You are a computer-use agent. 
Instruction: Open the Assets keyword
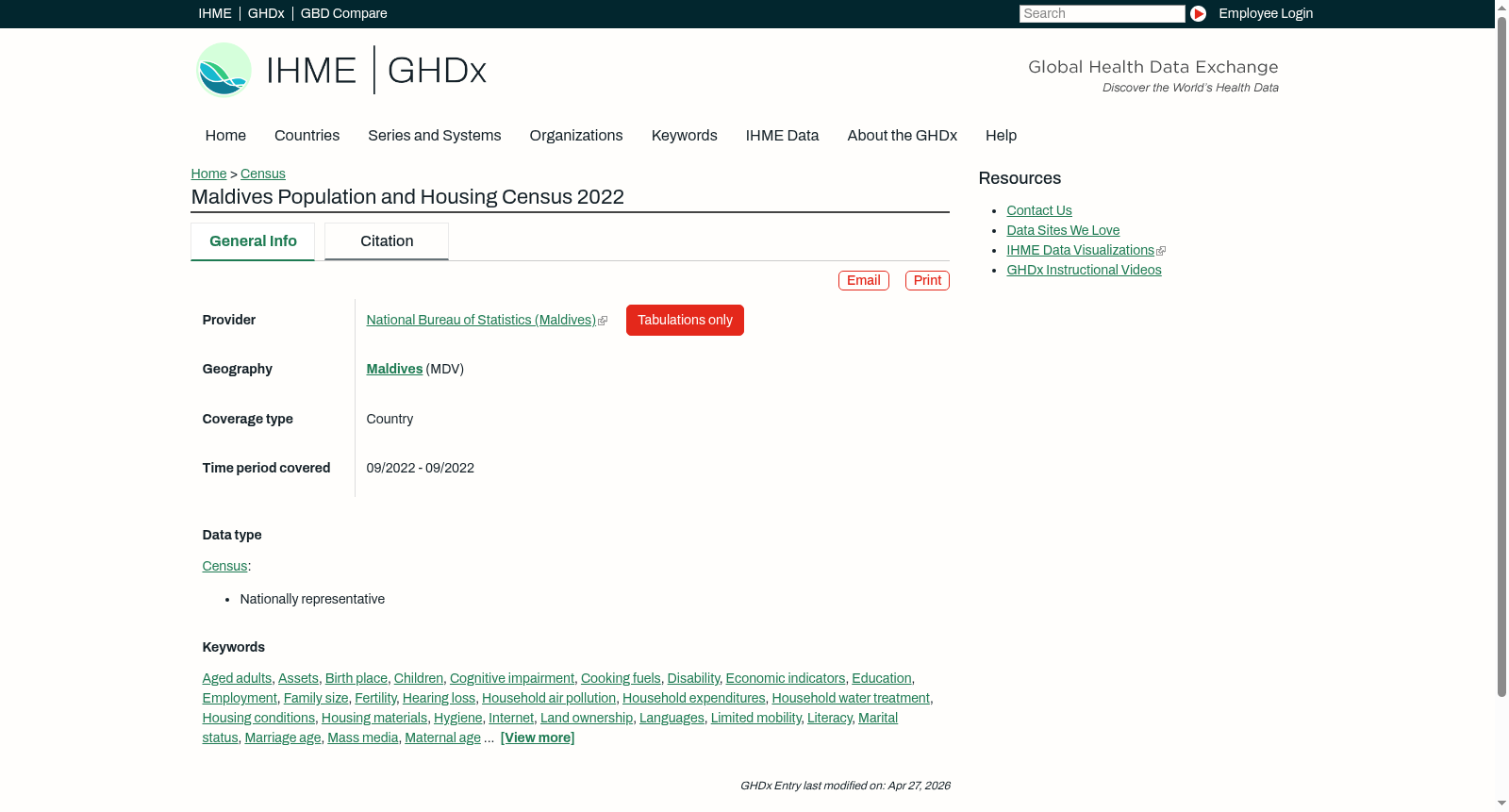tap(298, 679)
